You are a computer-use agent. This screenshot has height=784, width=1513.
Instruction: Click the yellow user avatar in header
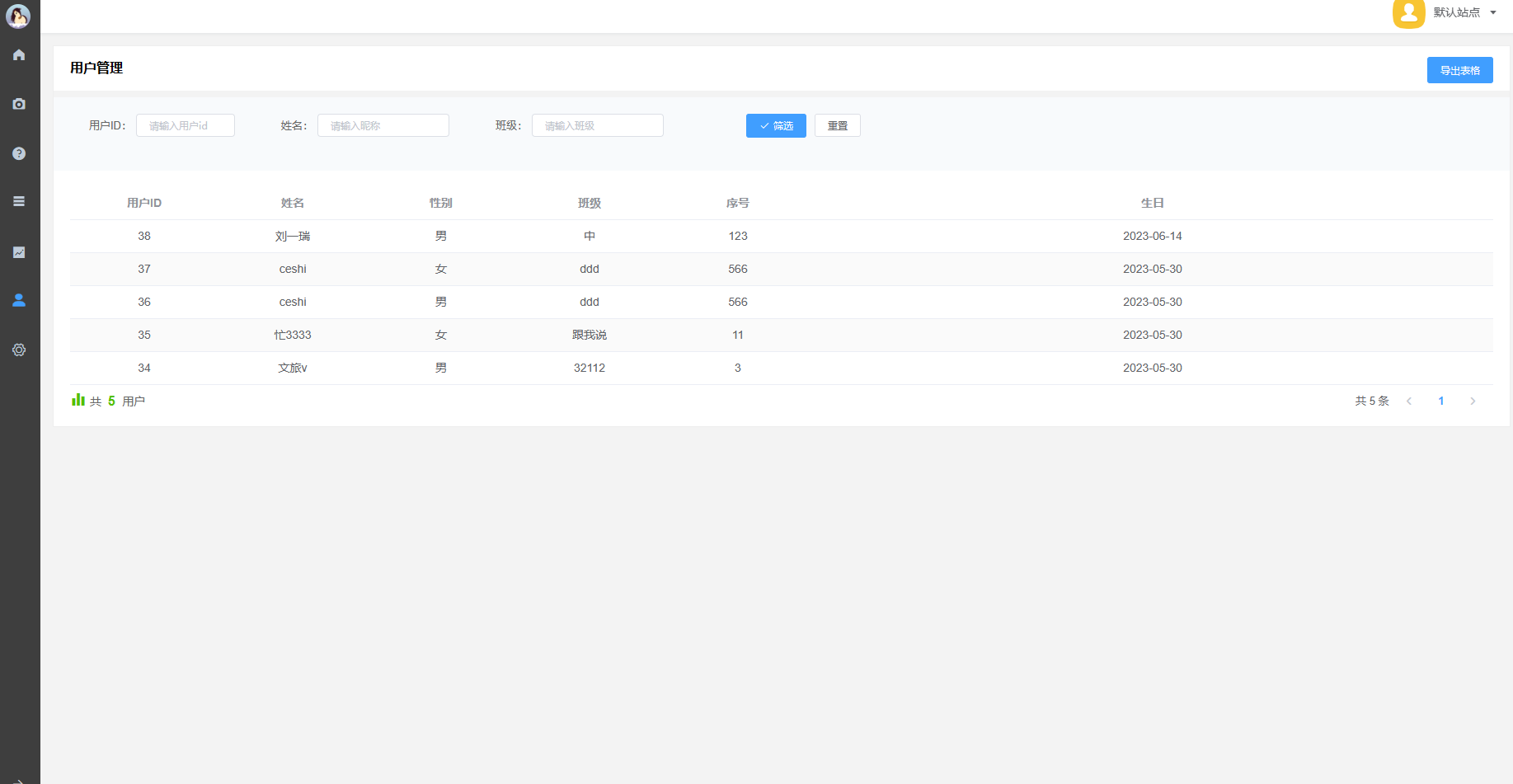1408,13
